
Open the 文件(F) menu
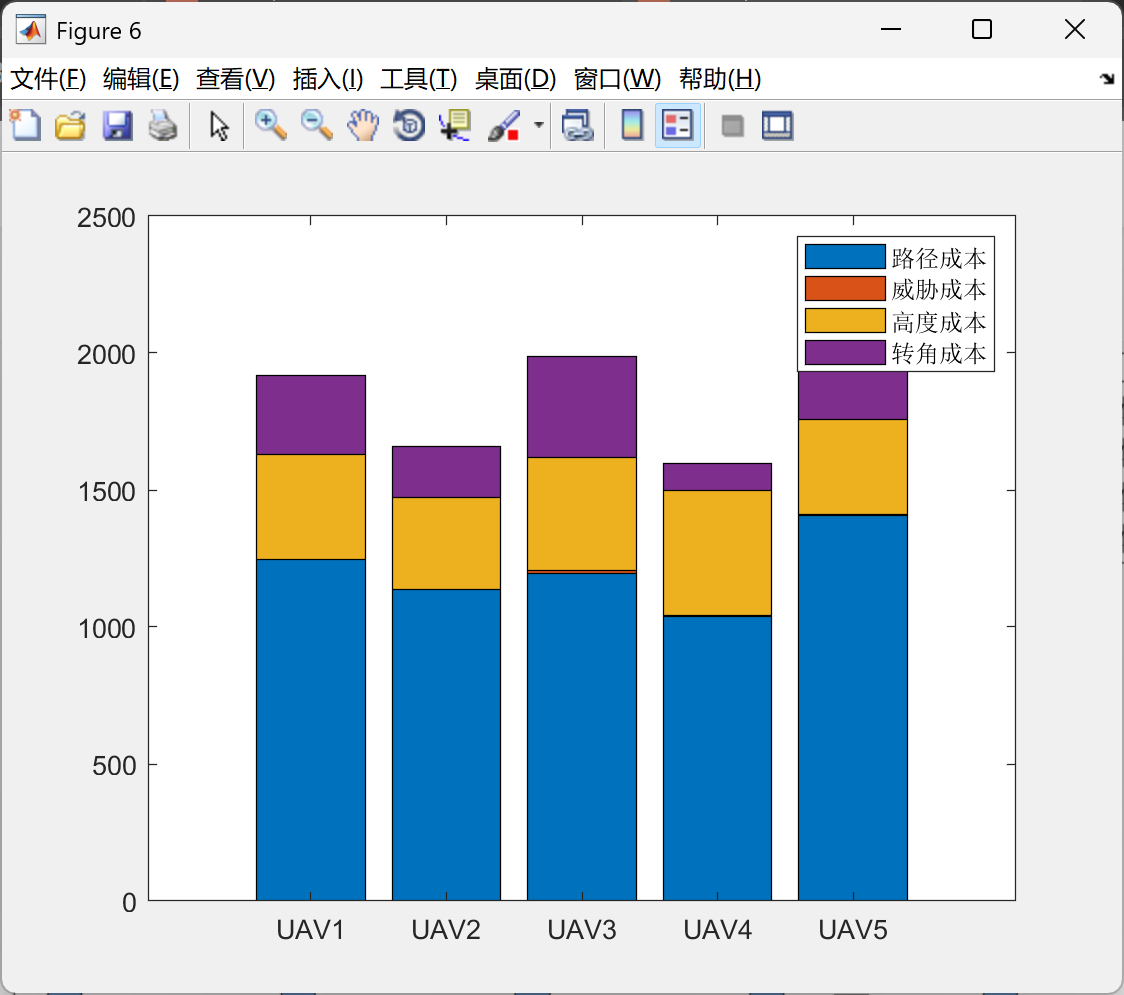point(48,79)
